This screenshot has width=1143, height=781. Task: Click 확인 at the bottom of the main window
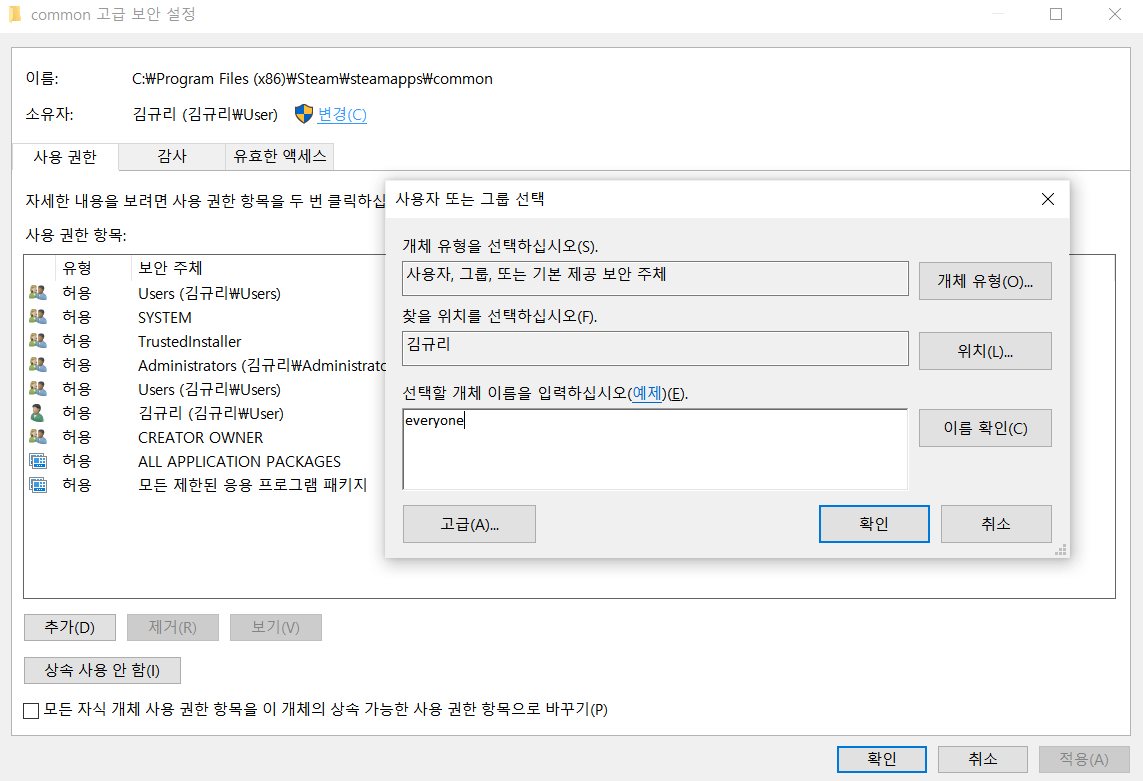(881, 759)
